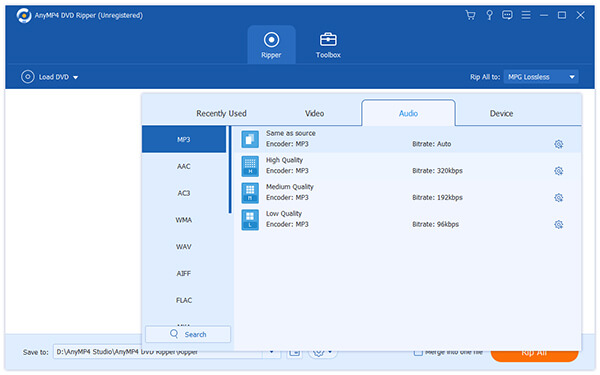This screenshot has height=375, width=600.
Task: Click the orange Rip All button
Action: (534, 353)
